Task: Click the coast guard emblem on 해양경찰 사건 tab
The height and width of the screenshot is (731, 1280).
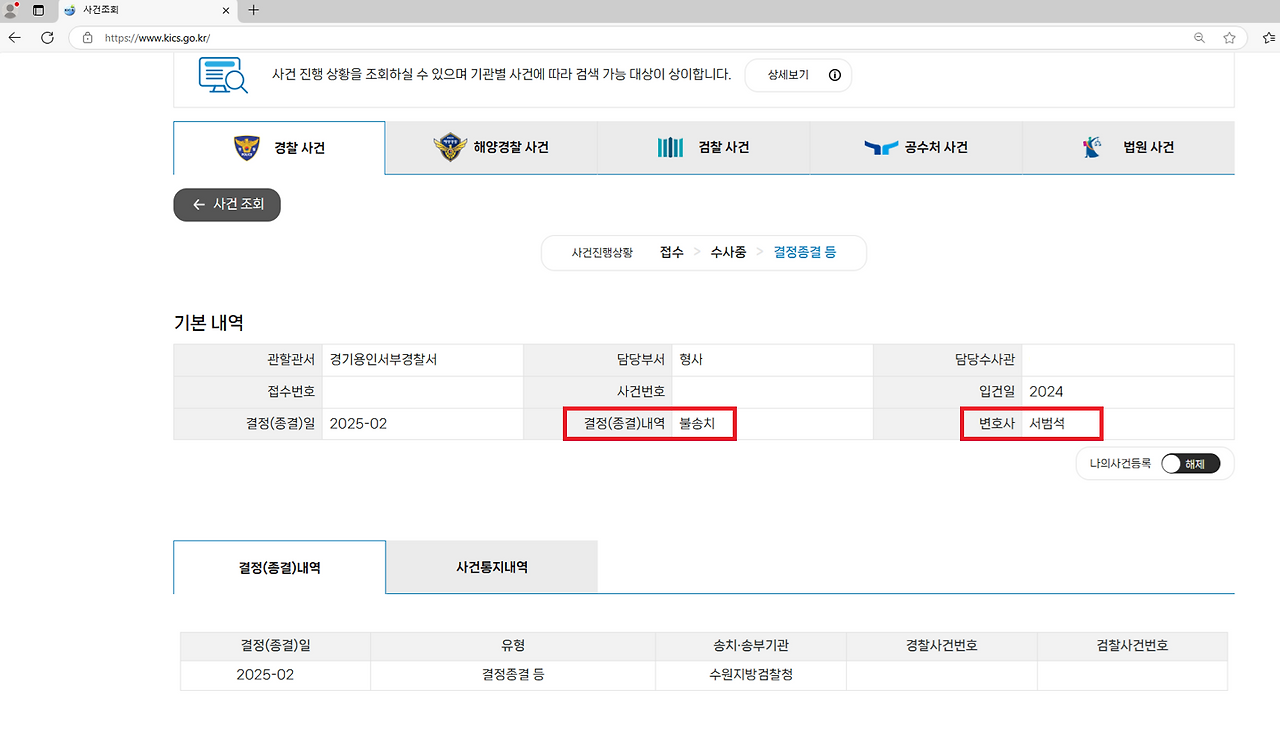Action: point(451,147)
